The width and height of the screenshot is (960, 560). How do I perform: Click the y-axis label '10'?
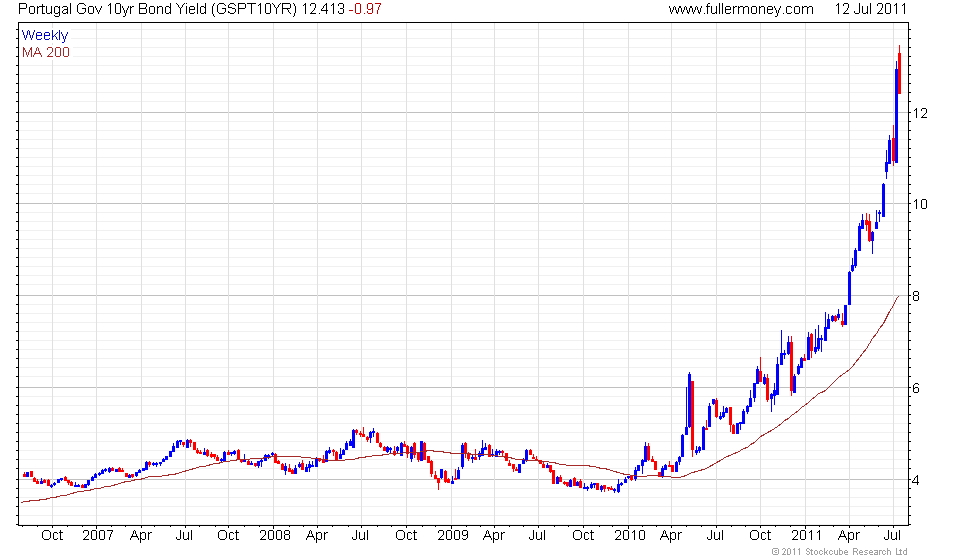point(920,204)
